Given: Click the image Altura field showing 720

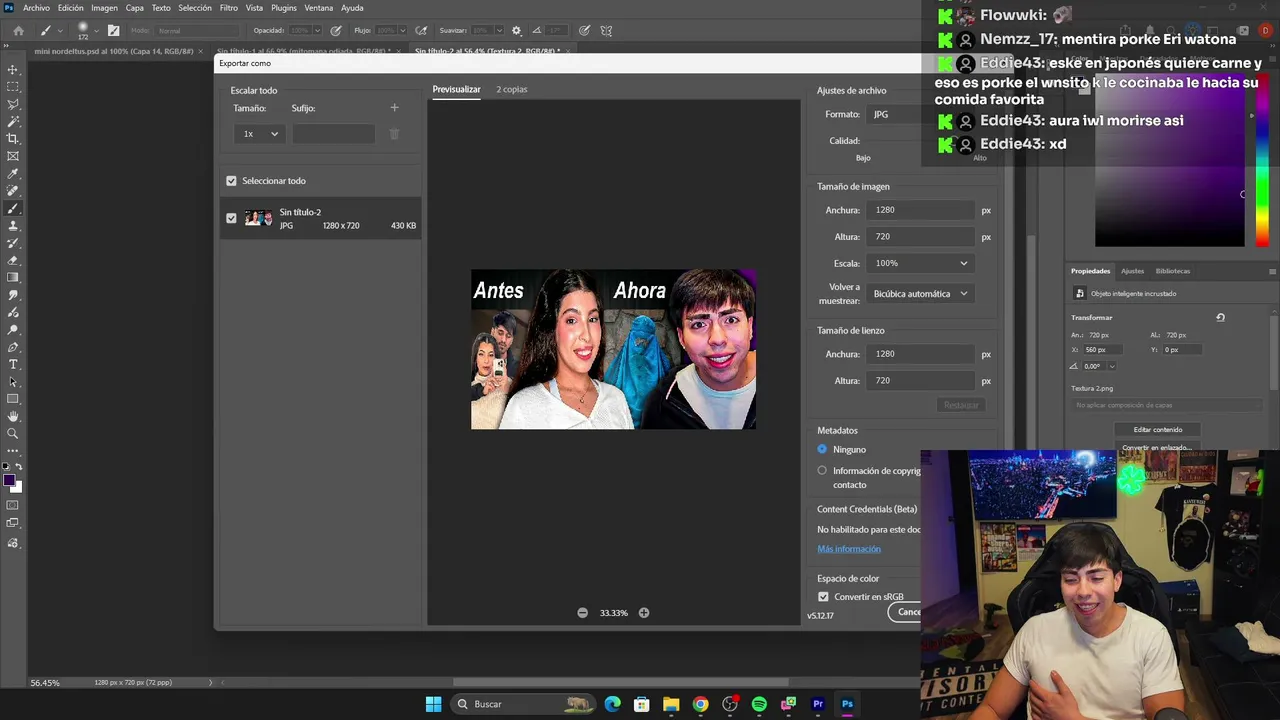Looking at the screenshot, I should (x=921, y=237).
